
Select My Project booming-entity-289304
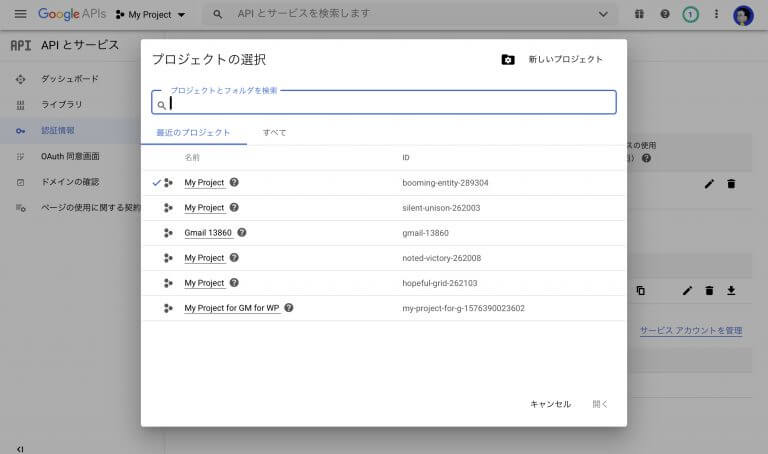[204, 183]
